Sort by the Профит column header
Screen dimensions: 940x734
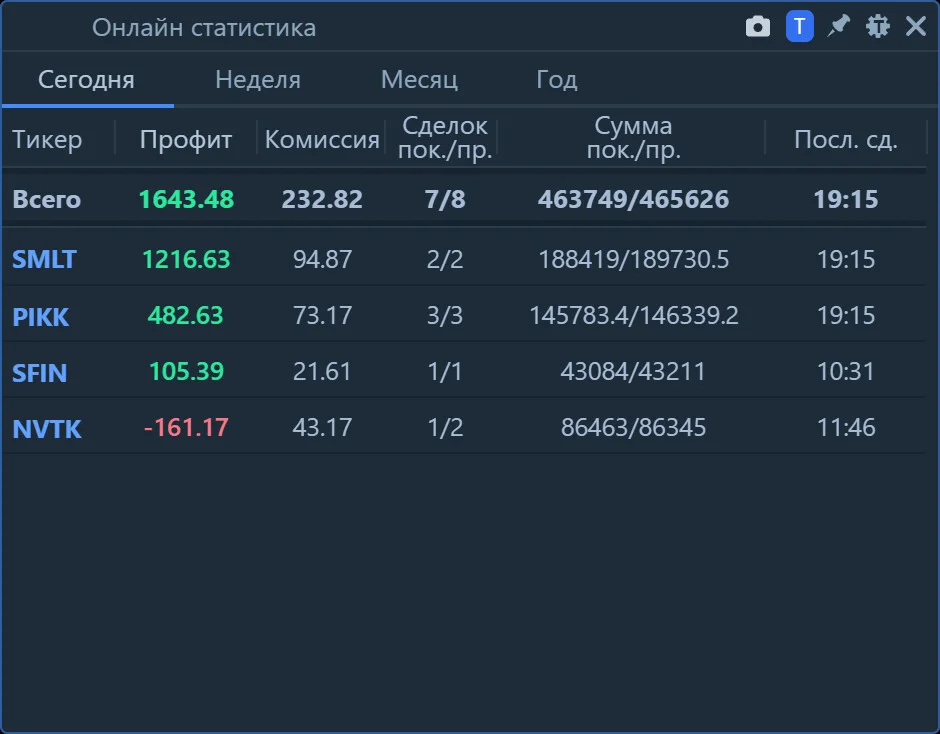coord(186,140)
